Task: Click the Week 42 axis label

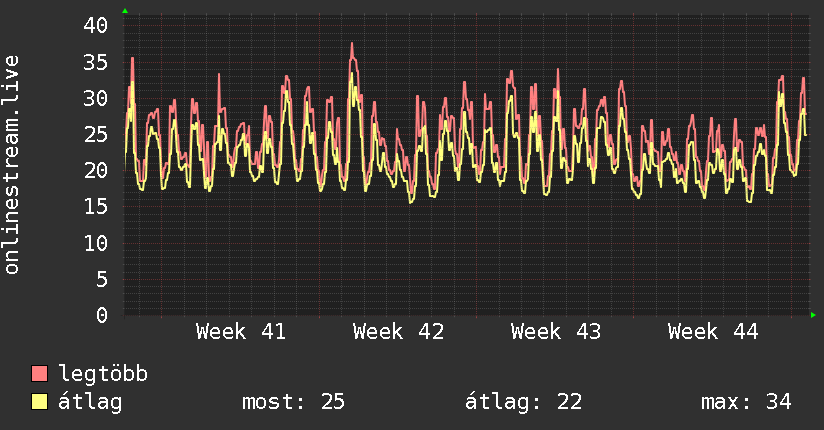Action: pos(398,332)
